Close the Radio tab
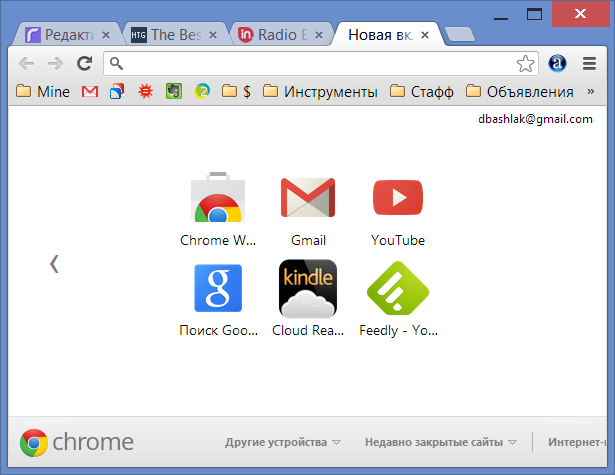 tap(319, 35)
